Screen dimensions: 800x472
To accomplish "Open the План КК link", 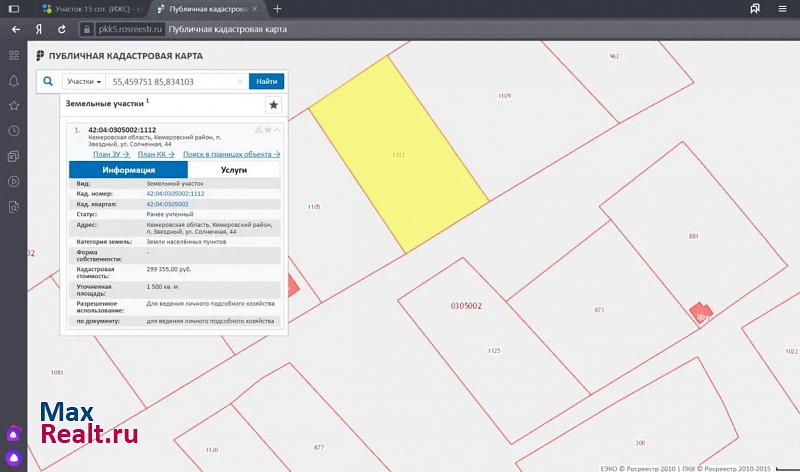I will [156, 154].
